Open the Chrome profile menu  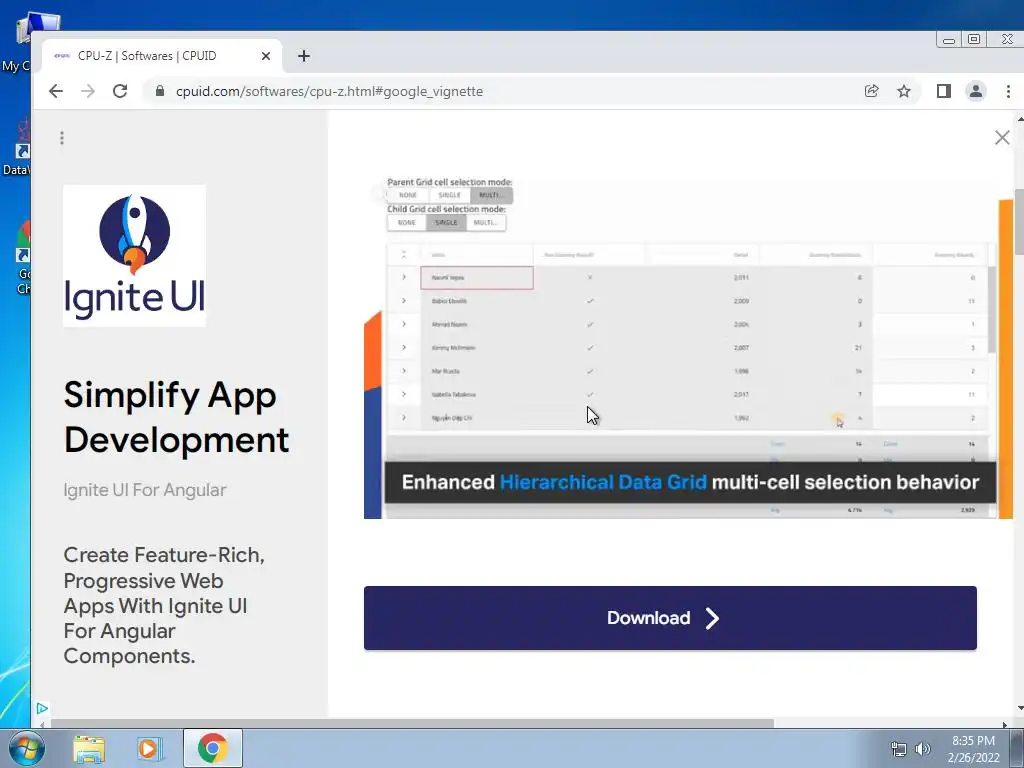976,91
